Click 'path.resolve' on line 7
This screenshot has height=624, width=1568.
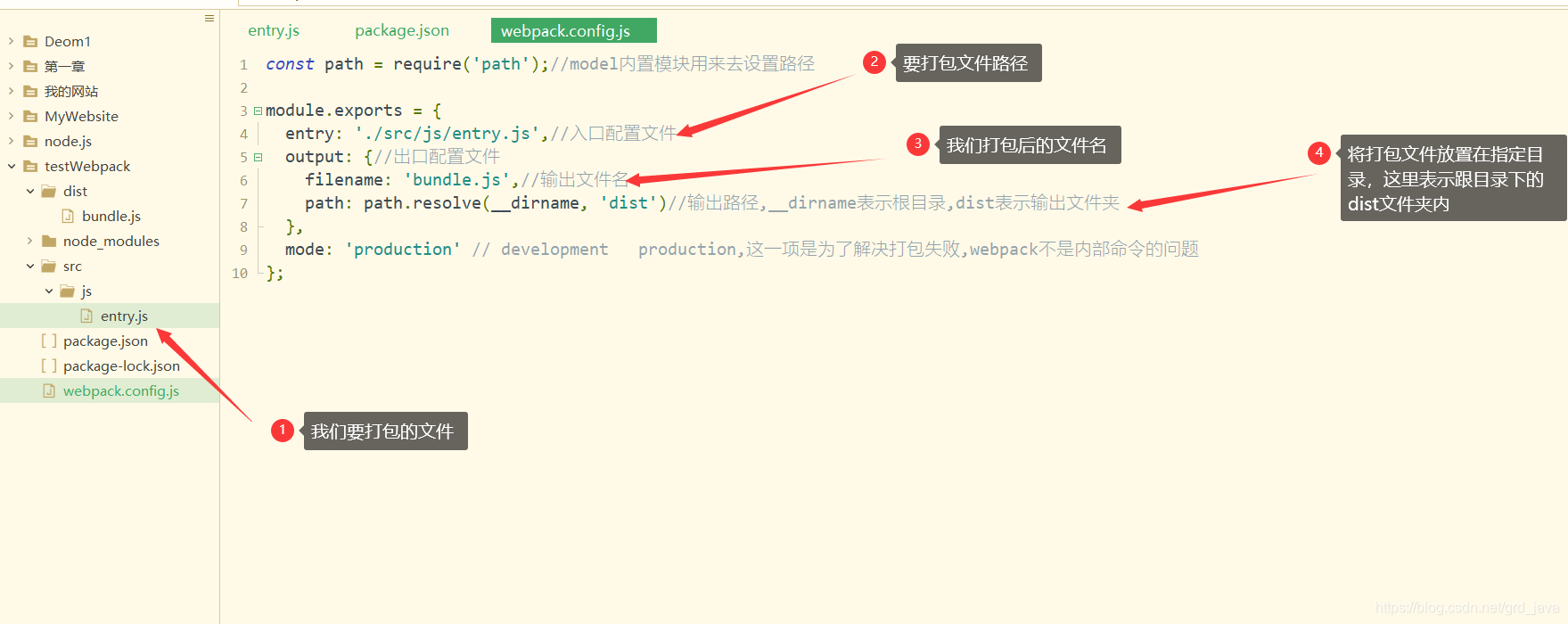(423, 203)
